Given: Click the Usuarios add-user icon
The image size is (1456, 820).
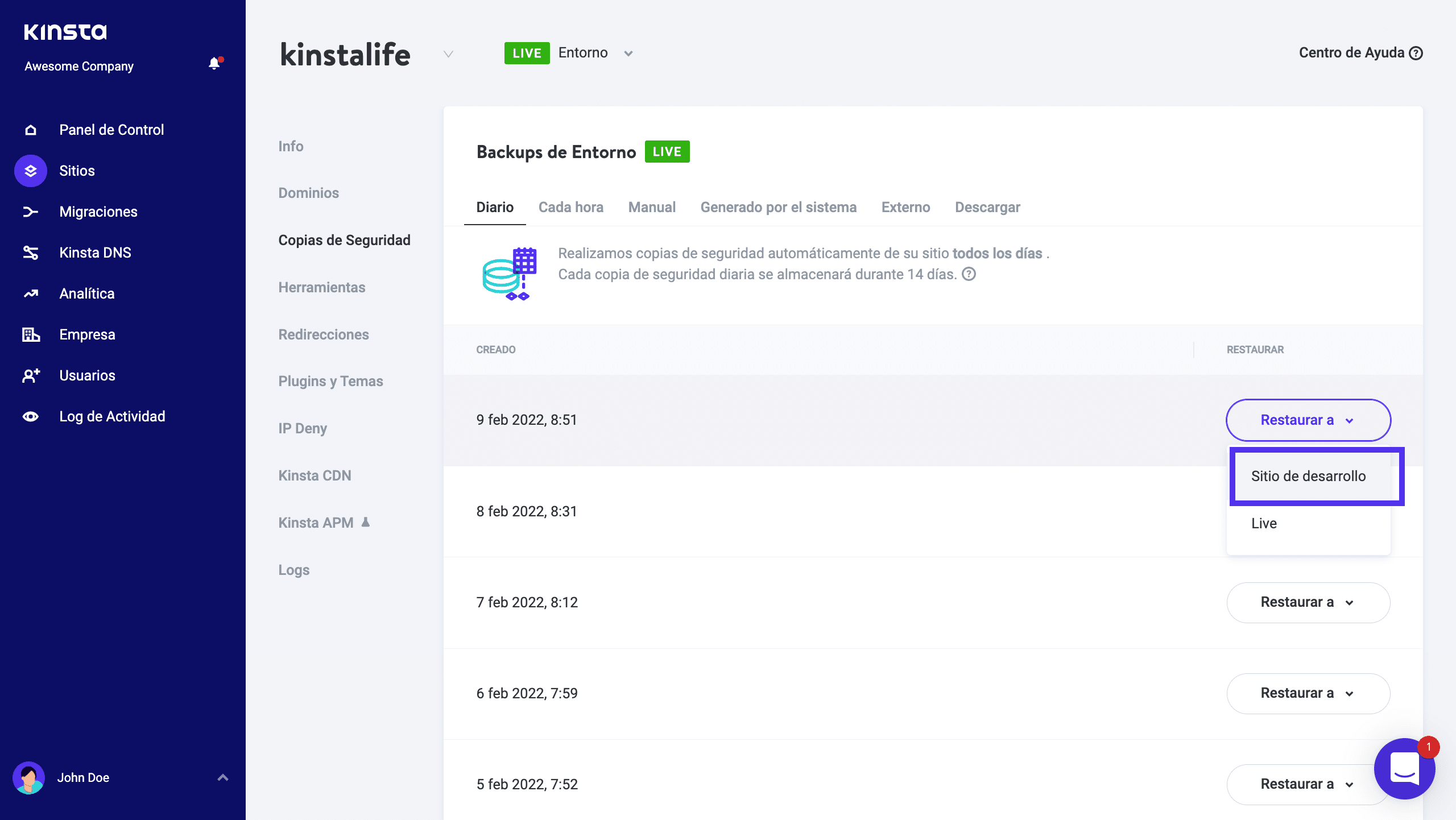Looking at the screenshot, I should pyautogui.click(x=31, y=375).
